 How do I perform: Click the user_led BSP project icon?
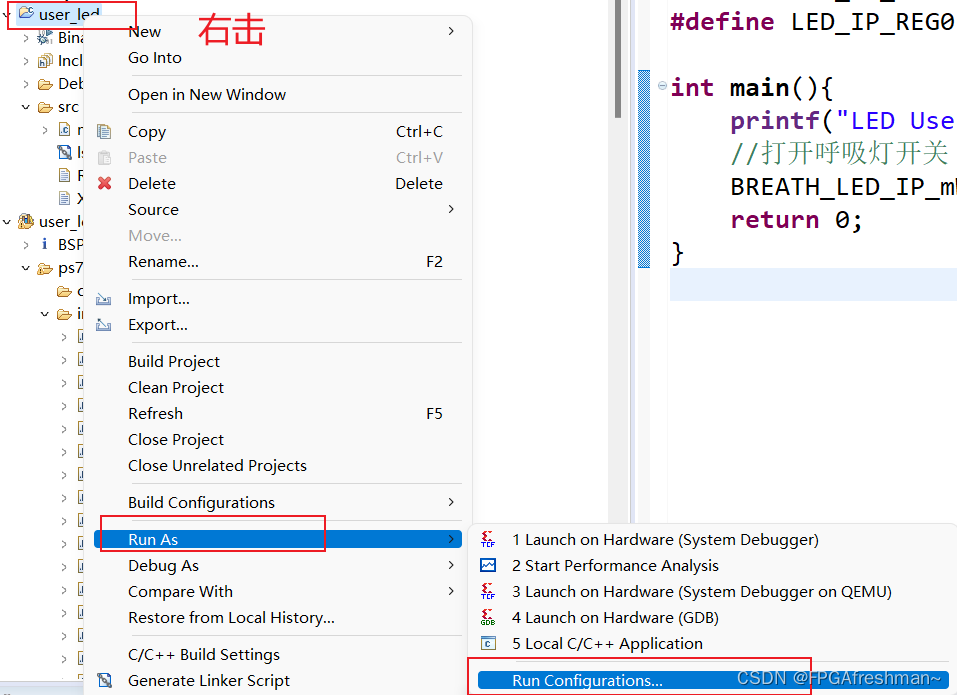[x=26, y=221]
